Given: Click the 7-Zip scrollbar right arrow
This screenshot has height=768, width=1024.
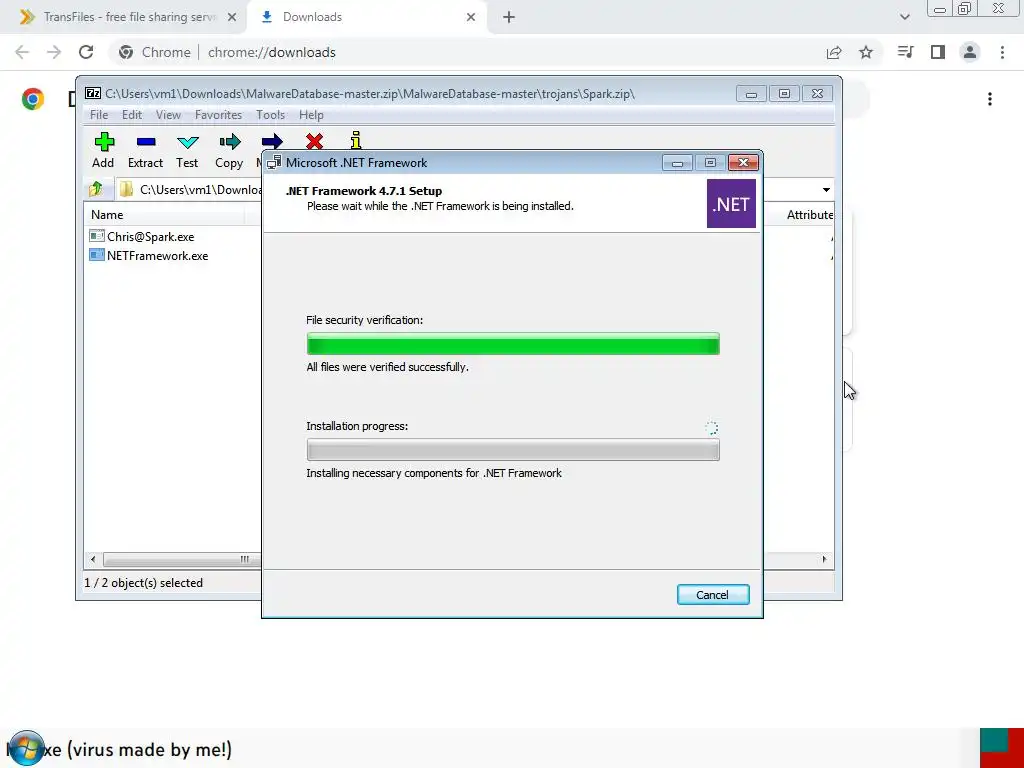Looking at the screenshot, I should pyautogui.click(x=824, y=559).
